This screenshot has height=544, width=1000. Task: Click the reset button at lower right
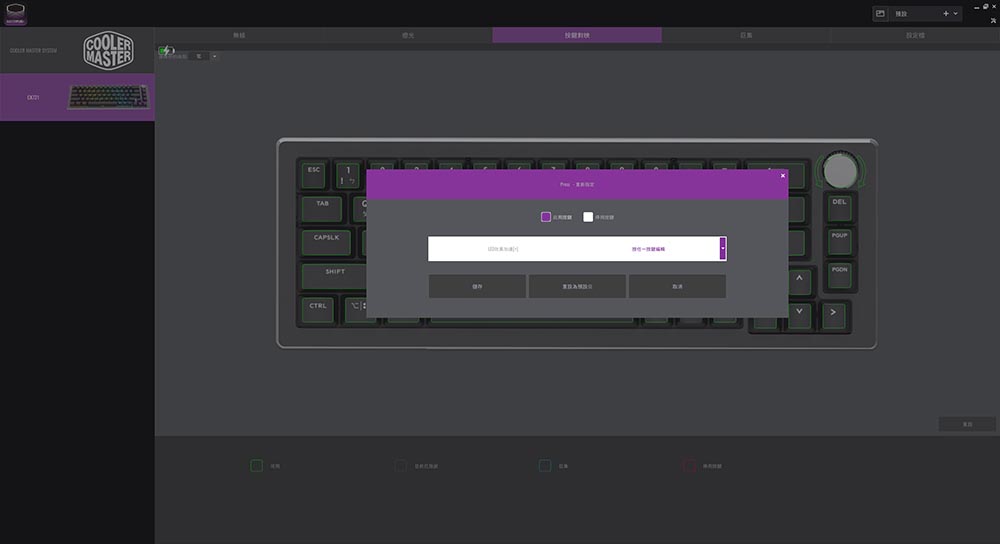coord(967,424)
